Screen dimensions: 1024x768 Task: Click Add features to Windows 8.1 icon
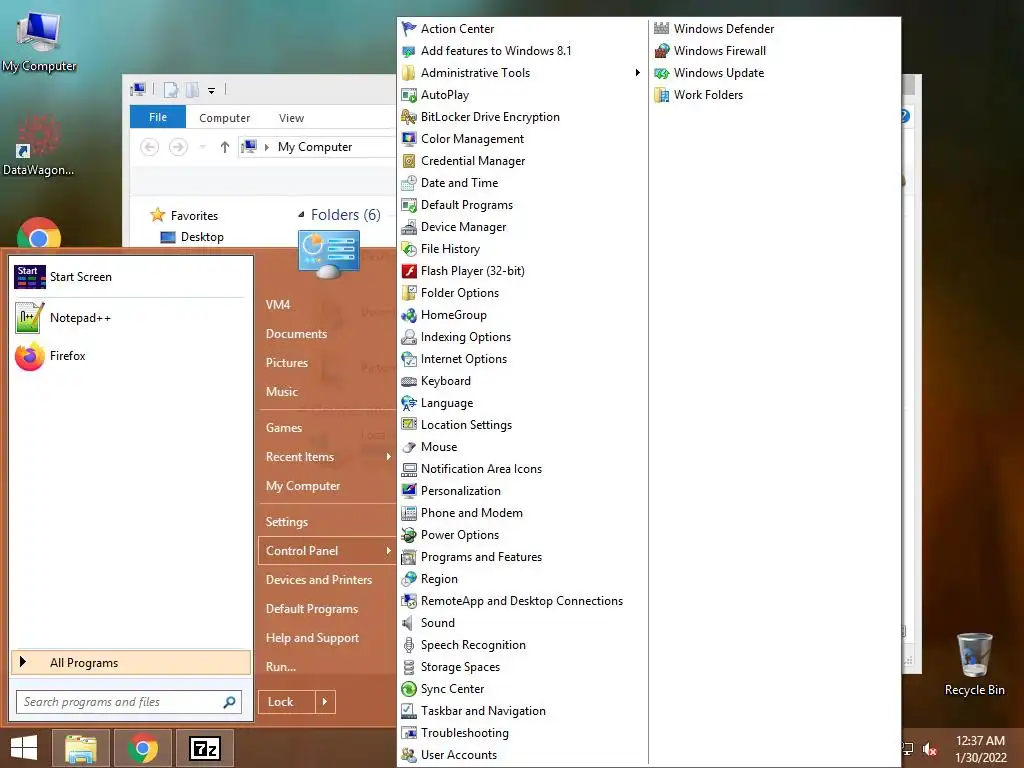tap(409, 51)
